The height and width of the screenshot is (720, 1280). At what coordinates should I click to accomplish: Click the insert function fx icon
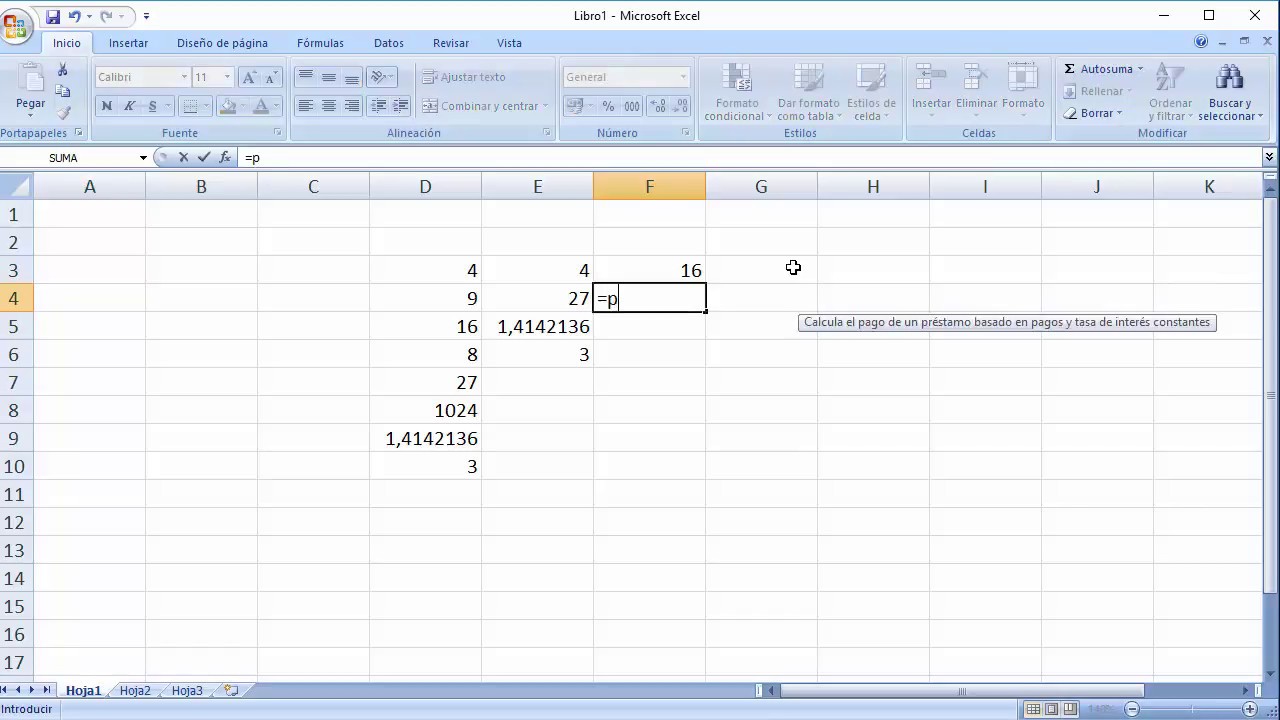tap(225, 157)
